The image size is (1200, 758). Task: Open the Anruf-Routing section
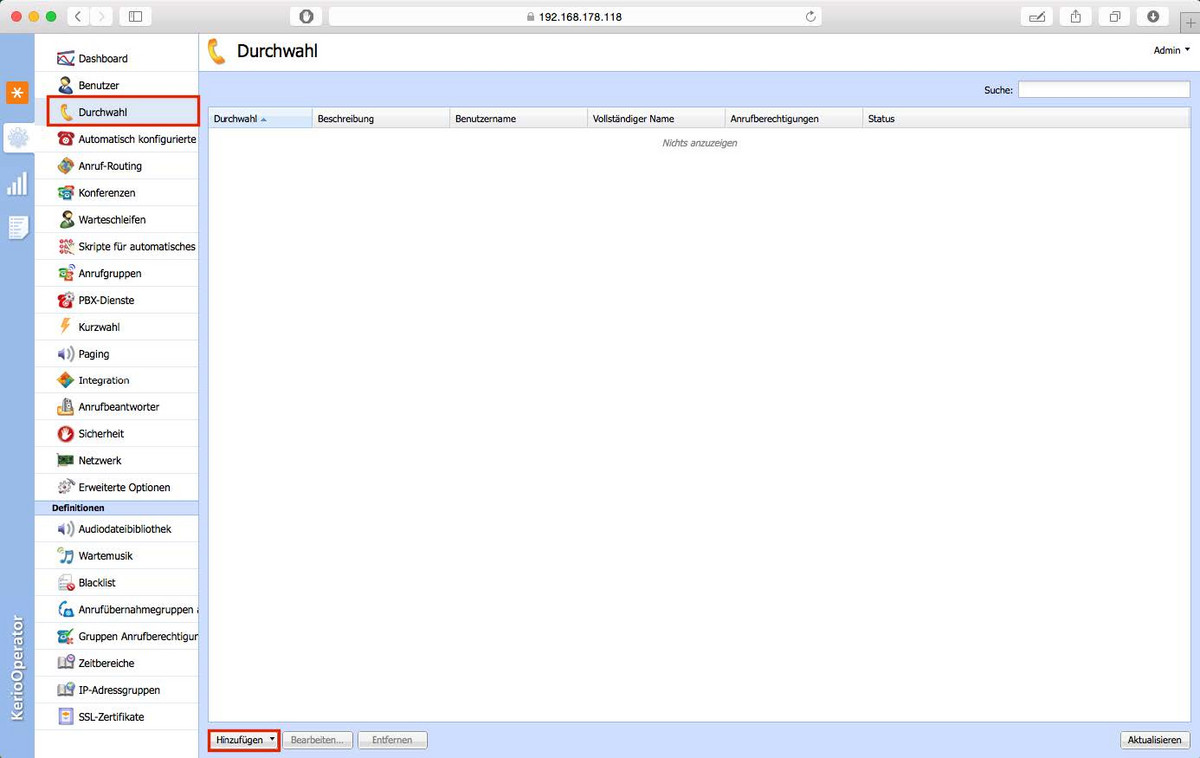110,166
